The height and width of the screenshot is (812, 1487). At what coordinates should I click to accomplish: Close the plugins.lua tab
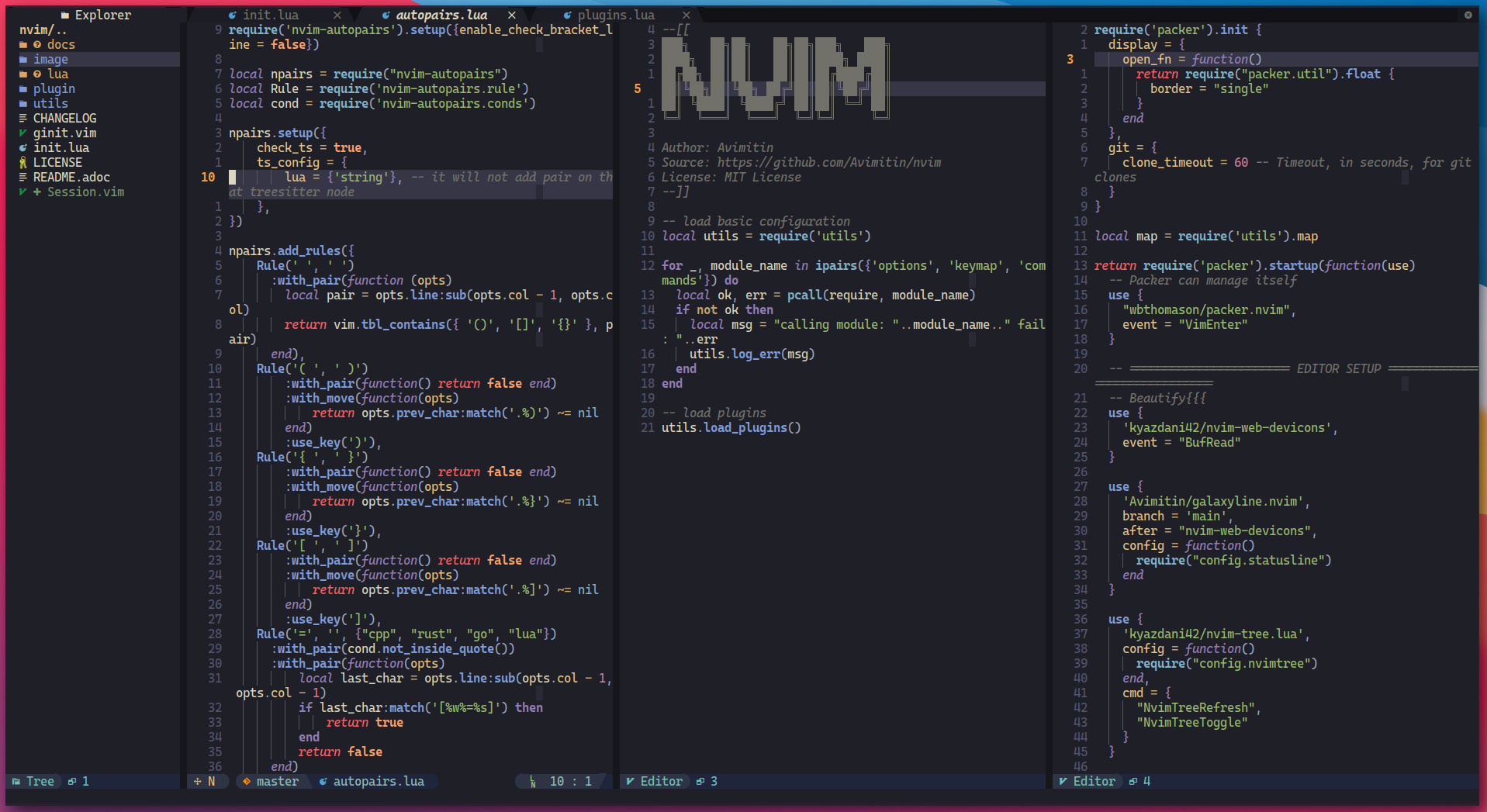(686, 16)
